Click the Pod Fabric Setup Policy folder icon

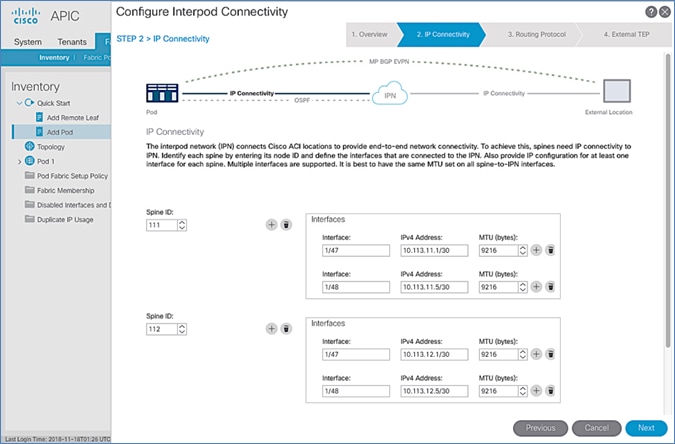[29, 175]
